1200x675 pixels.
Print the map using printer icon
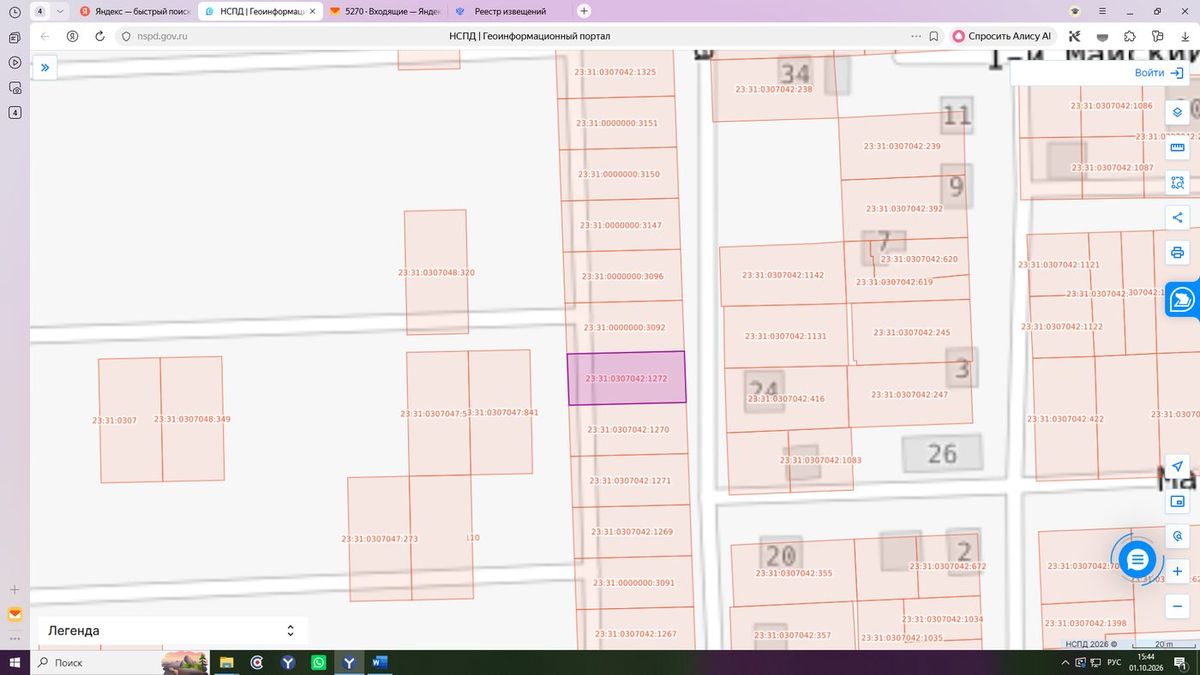click(x=1178, y=253)
